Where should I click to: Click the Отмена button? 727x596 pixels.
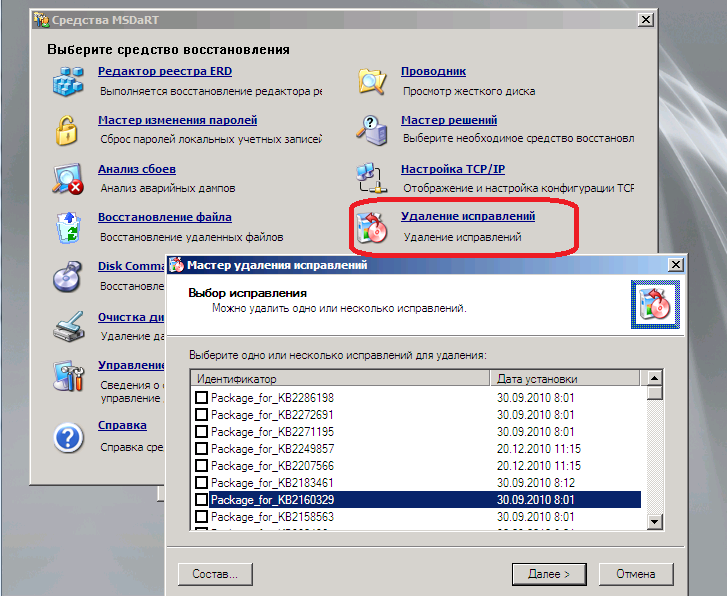click(636, 574)
